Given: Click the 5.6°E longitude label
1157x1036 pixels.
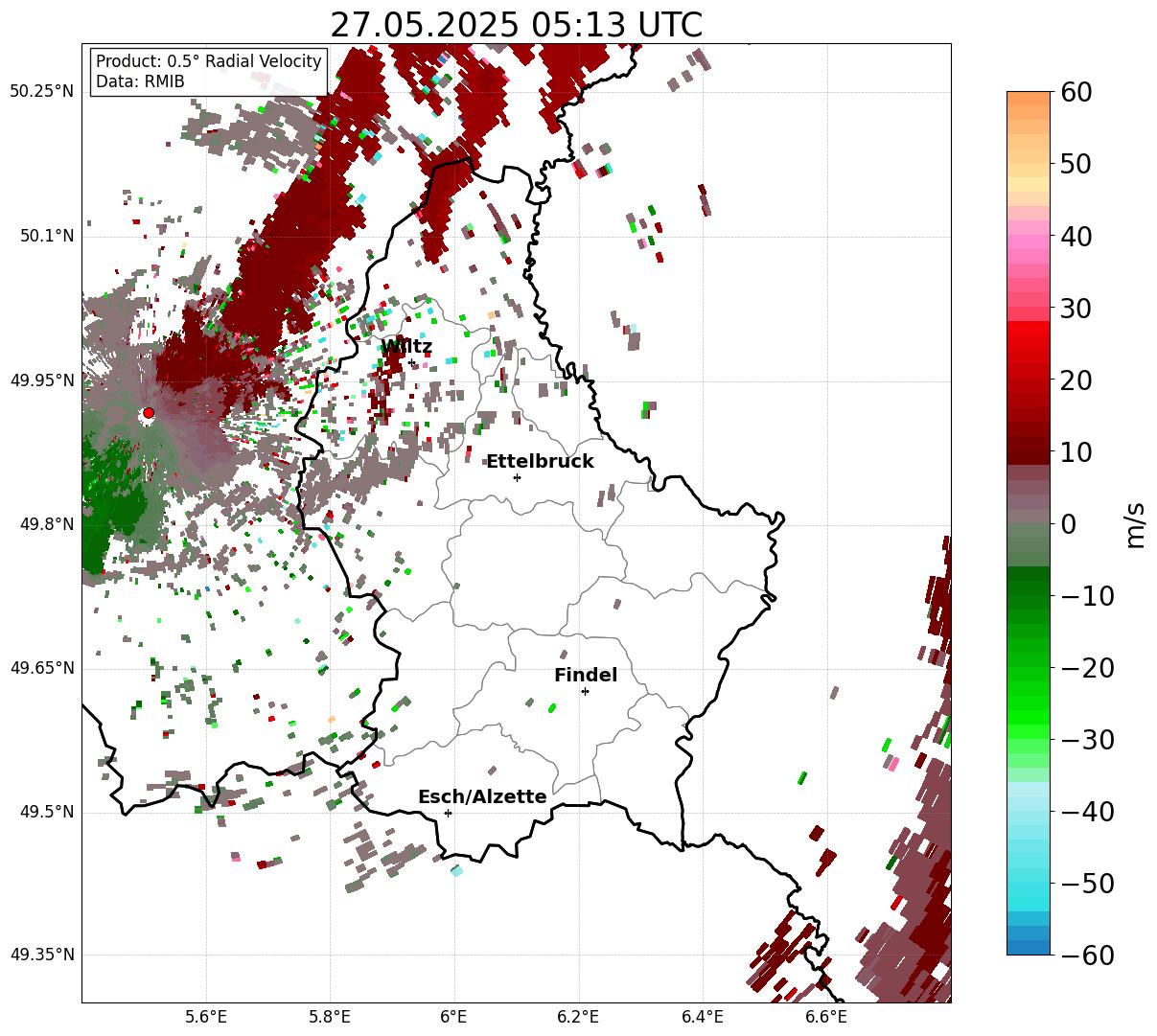Looking at the screenshot, I should [206, 1017].
